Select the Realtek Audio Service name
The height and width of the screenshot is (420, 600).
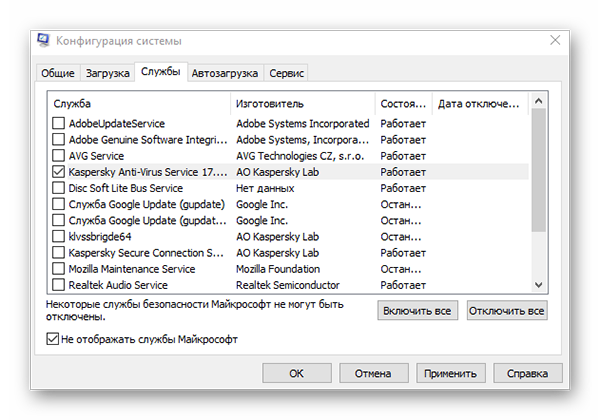pos(118,285)
